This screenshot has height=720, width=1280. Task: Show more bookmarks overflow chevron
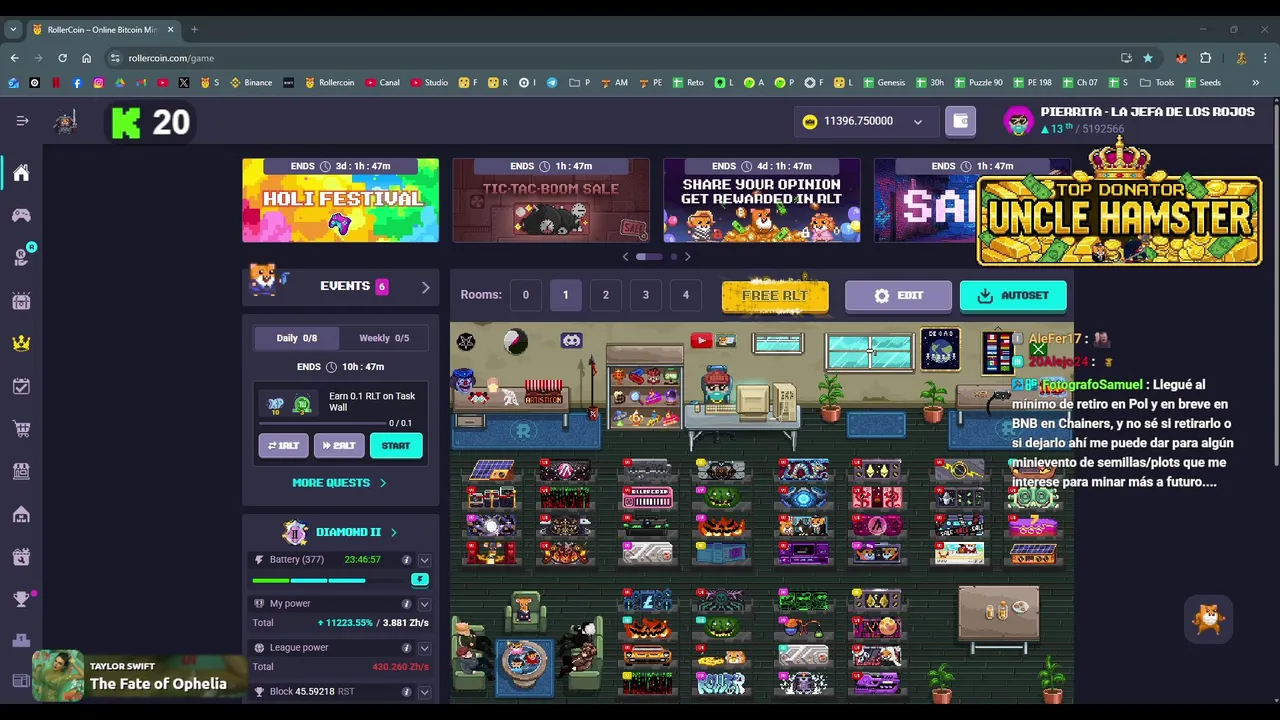coord(1256,83)
